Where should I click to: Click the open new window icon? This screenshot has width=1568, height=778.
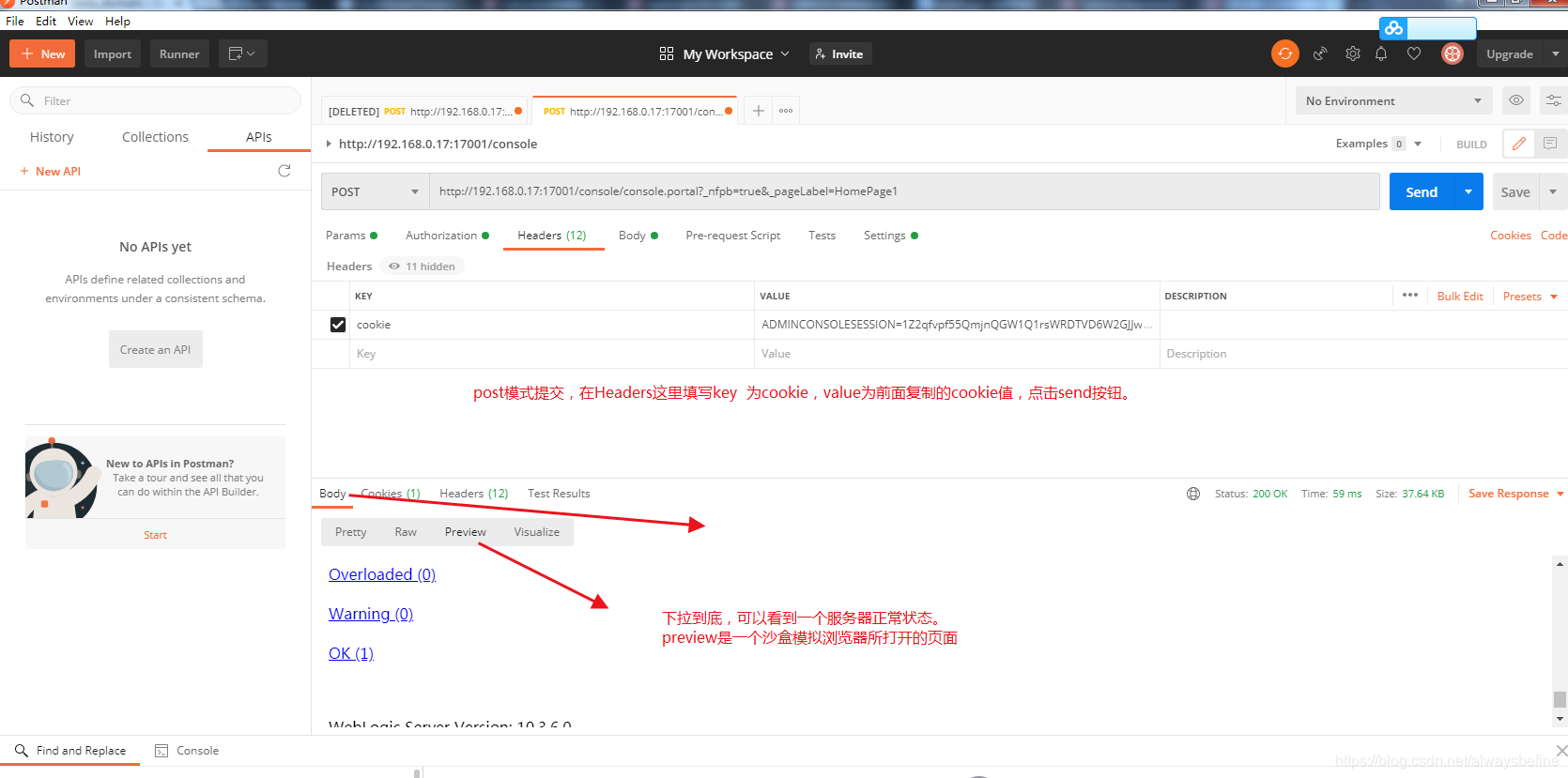pos(242,53)
